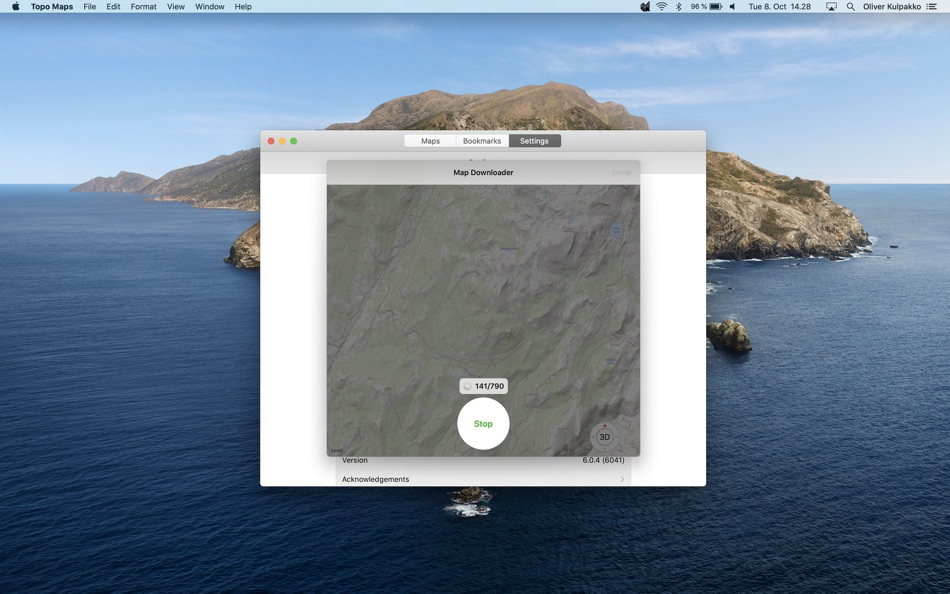The image size is (950, 594).
Task: Open the Edit menu
Action: click(113, 7)
